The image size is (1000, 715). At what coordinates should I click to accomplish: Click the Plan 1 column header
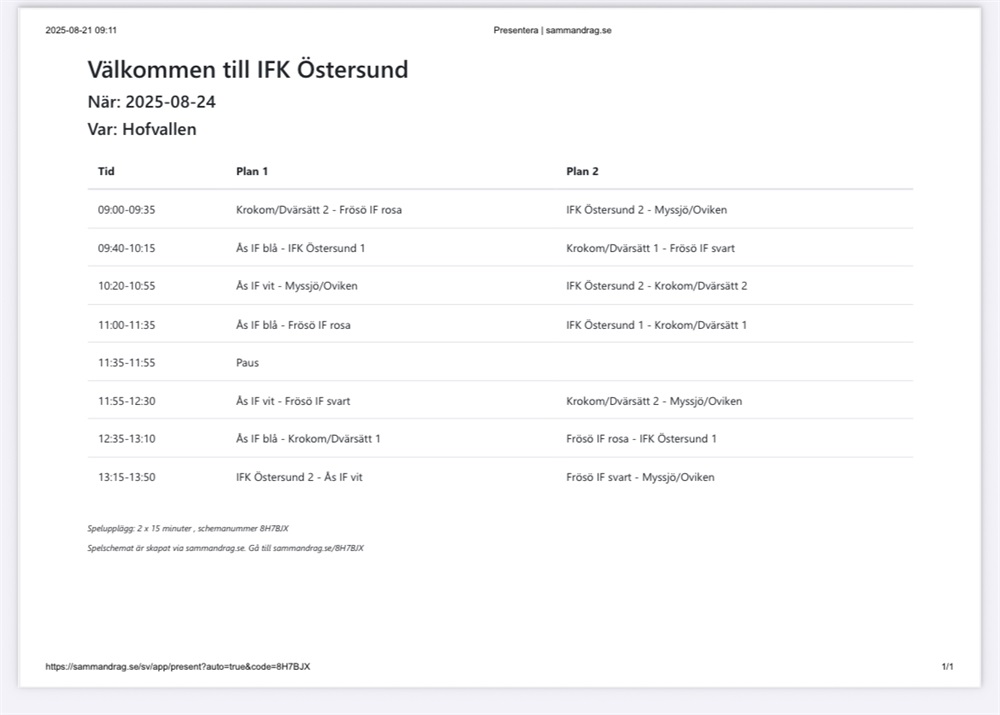tap(252, 171)
